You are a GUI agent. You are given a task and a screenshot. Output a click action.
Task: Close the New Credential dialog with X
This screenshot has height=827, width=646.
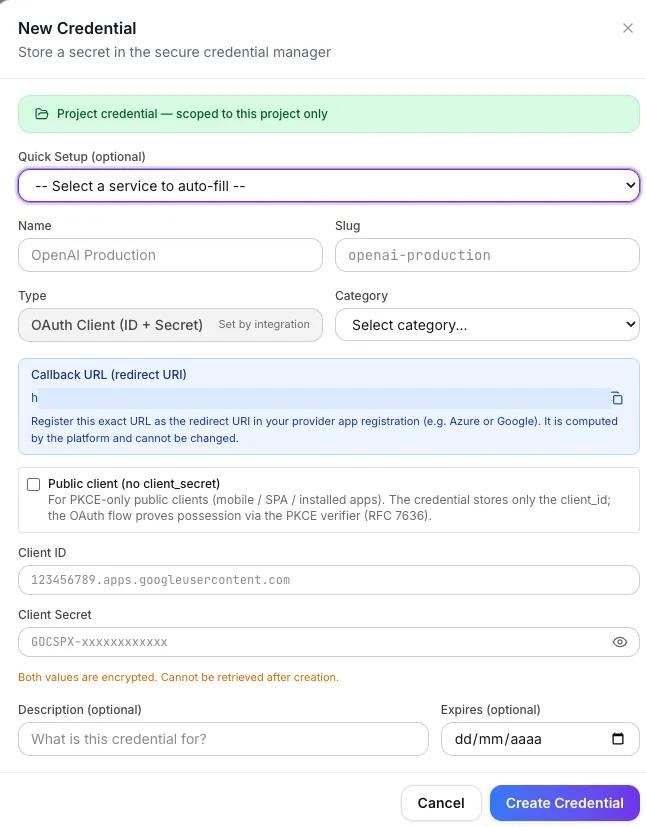(628, 28)
